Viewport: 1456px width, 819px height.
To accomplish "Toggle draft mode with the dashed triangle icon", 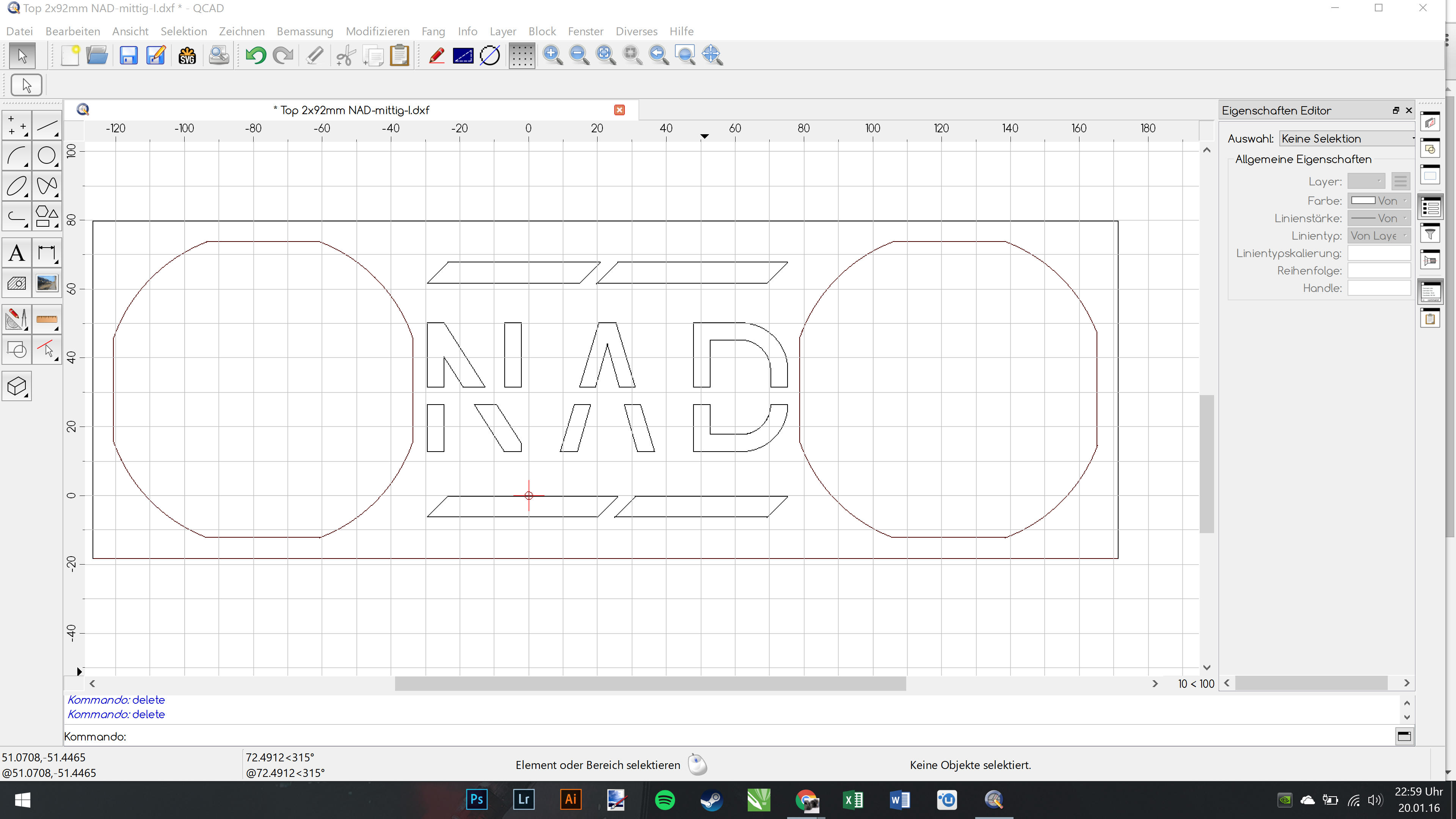I will pos(462,55).
